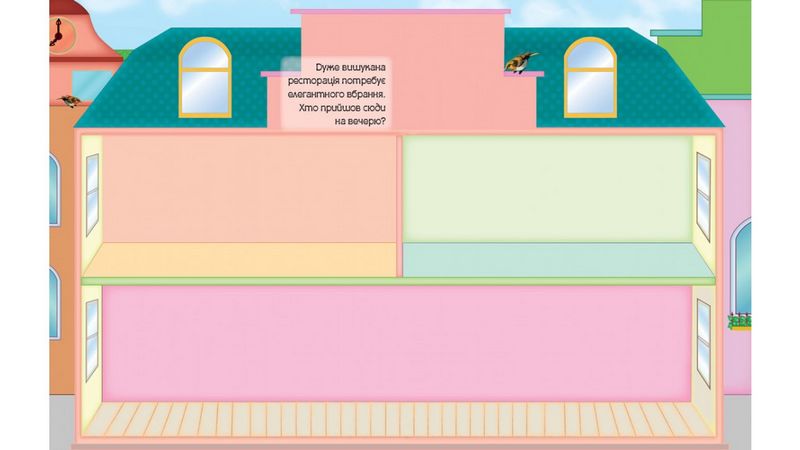This screenshot has width=800, height=450.
Task: Click the wooden plank floor at the bottom
Action: tap(400, 418)
